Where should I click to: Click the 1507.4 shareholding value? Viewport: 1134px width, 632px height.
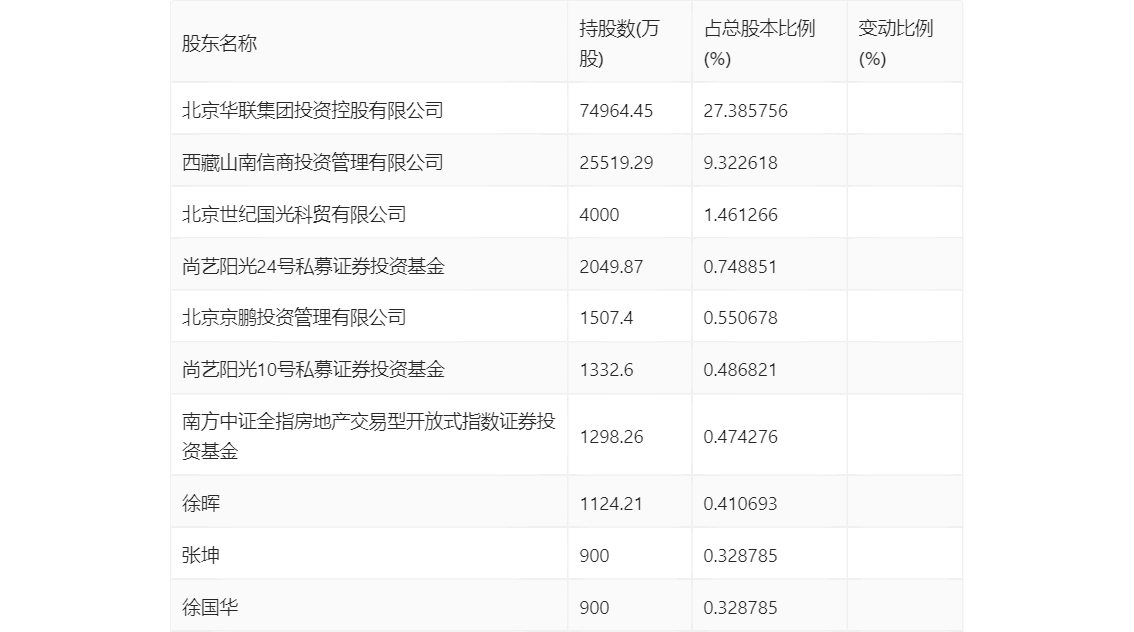[606, 317]
